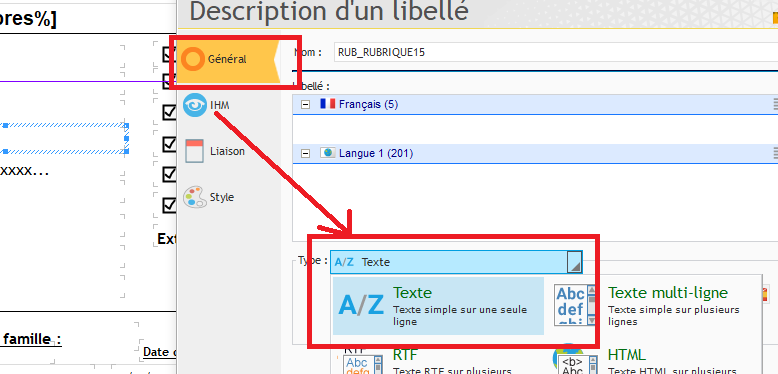778x374 pixels.
Task: Open the Type combo box arrow
Action: click(575, 262)
